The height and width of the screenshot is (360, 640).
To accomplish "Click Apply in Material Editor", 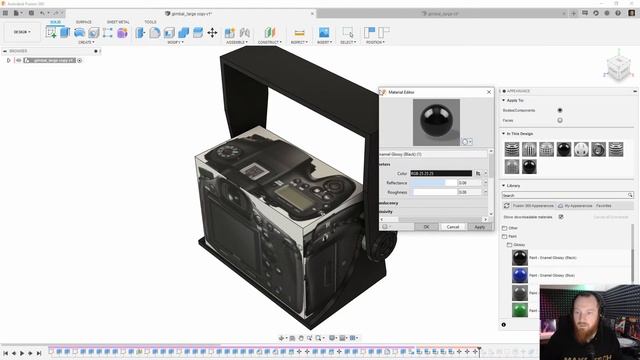I will coord(480,227).
